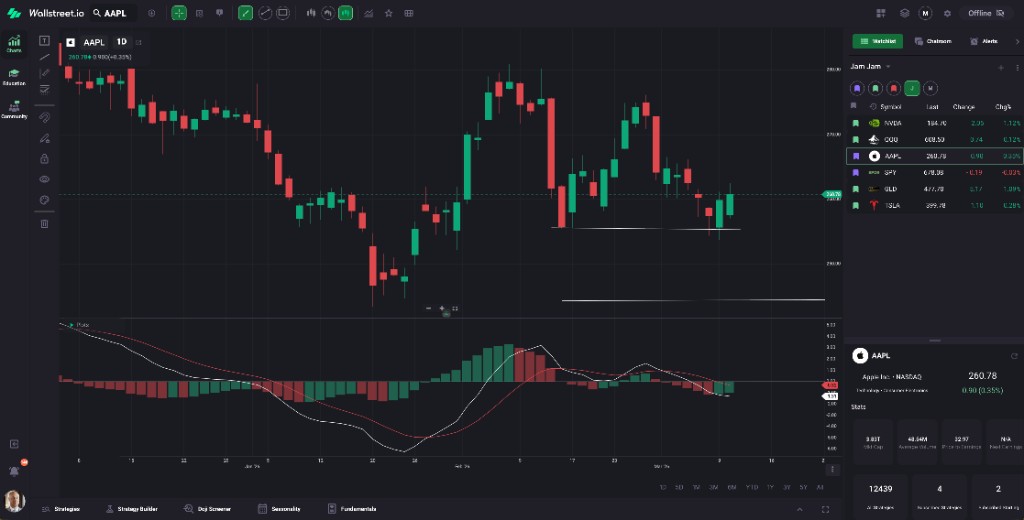The width and height of the screenshot is (1024, 520).
Task: Open the Strategies bottom tab
Action: click(61, 509)
